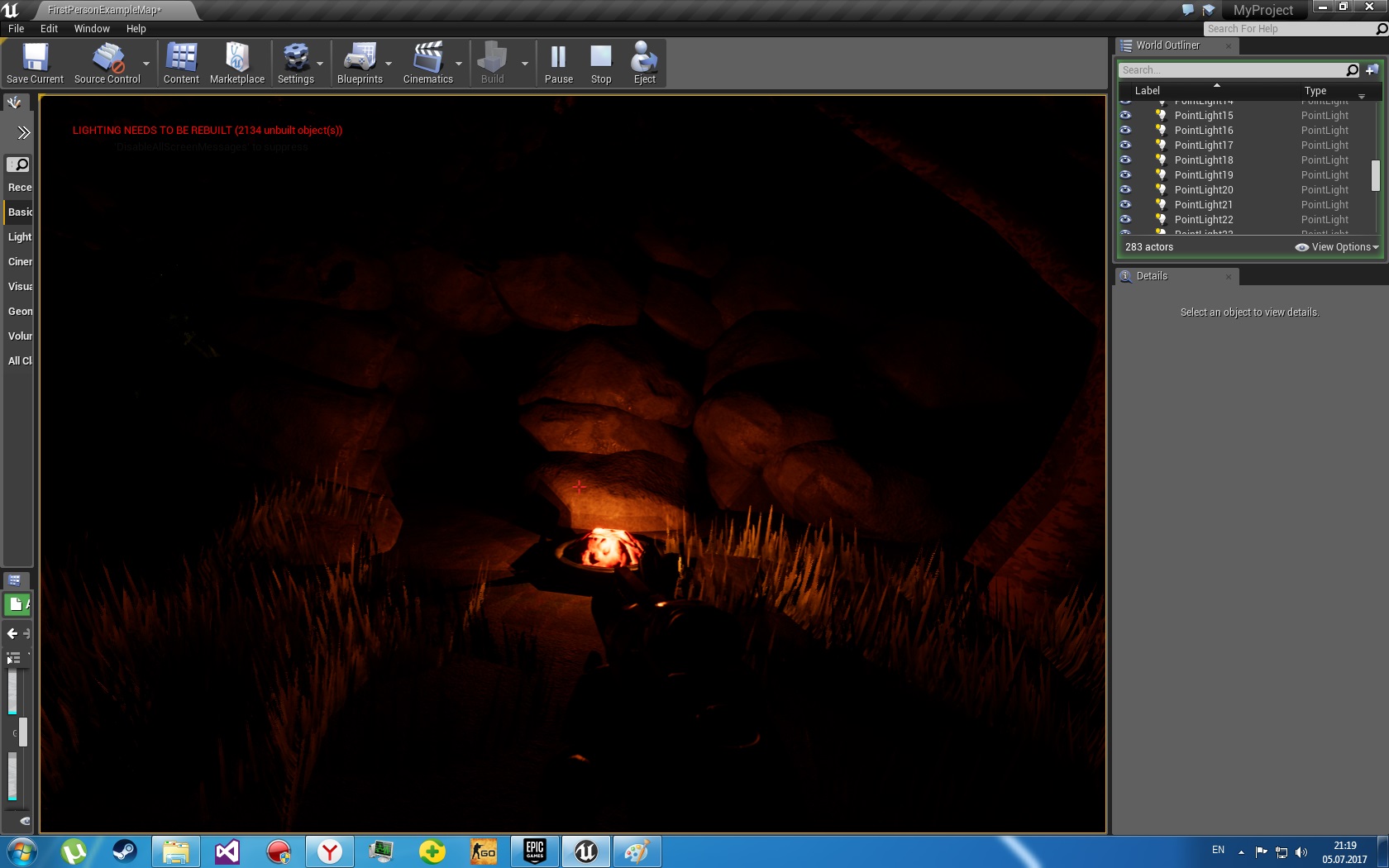
Task: Toggle the sources list view icon
Action: [x=13, y=659]
